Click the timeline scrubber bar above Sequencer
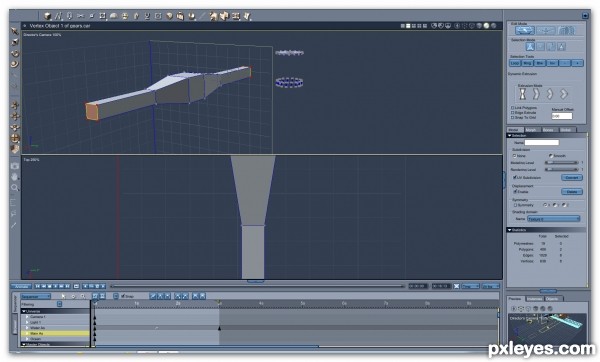600x362 pixels. point(257,286)
